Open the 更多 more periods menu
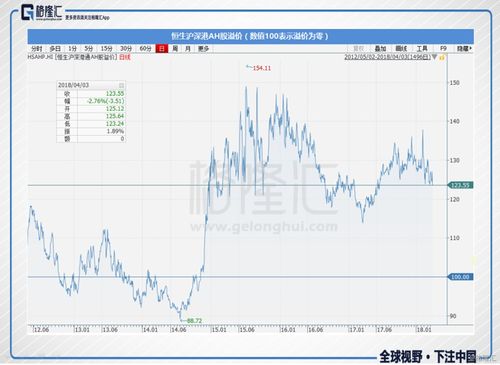This screenshot has width=500, height=365. pos(203,49)
